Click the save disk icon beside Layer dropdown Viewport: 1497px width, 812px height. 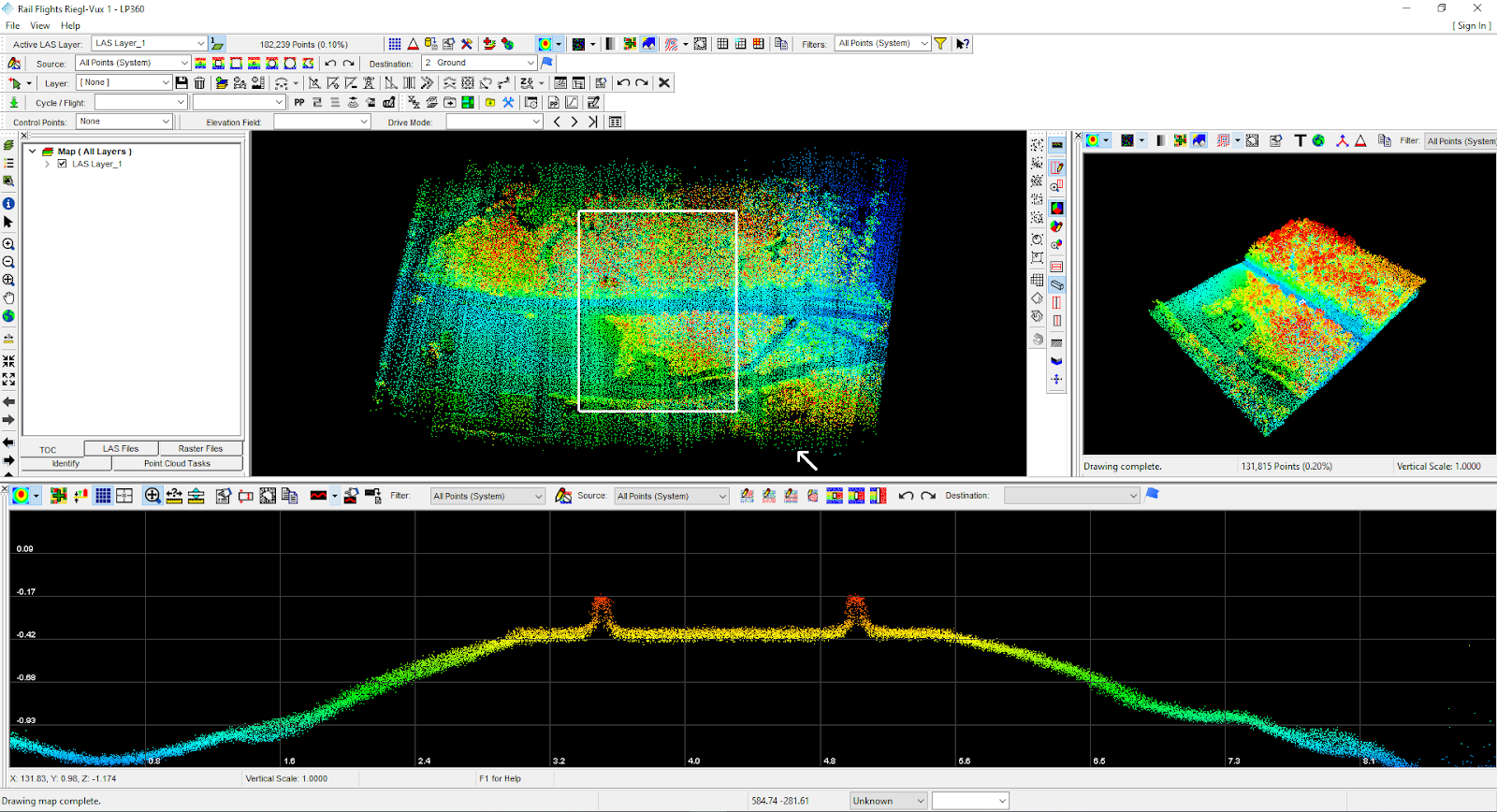[182, 83]
